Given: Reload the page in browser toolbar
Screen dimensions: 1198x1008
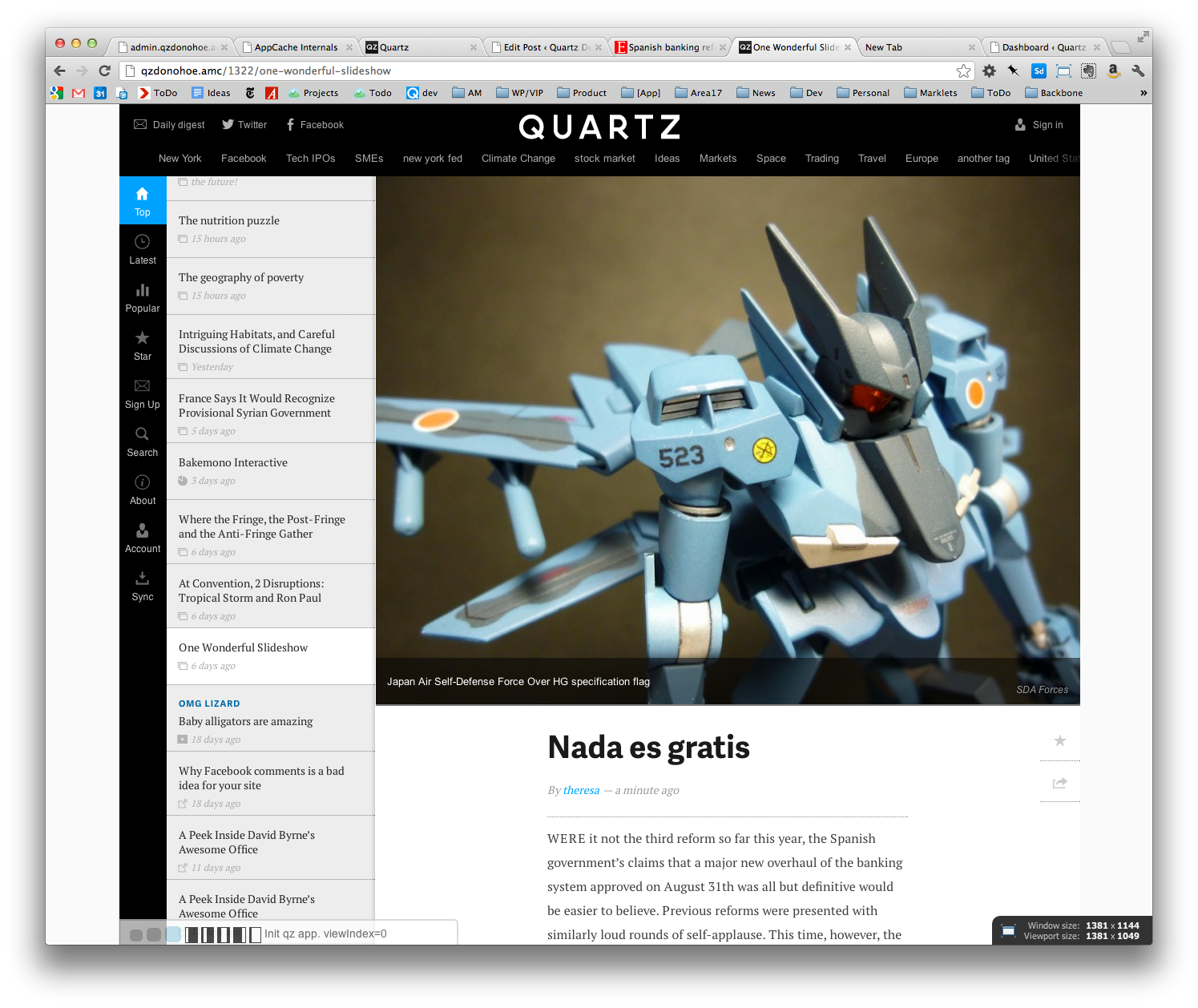Looking at the screenshot, I should 104,71.
